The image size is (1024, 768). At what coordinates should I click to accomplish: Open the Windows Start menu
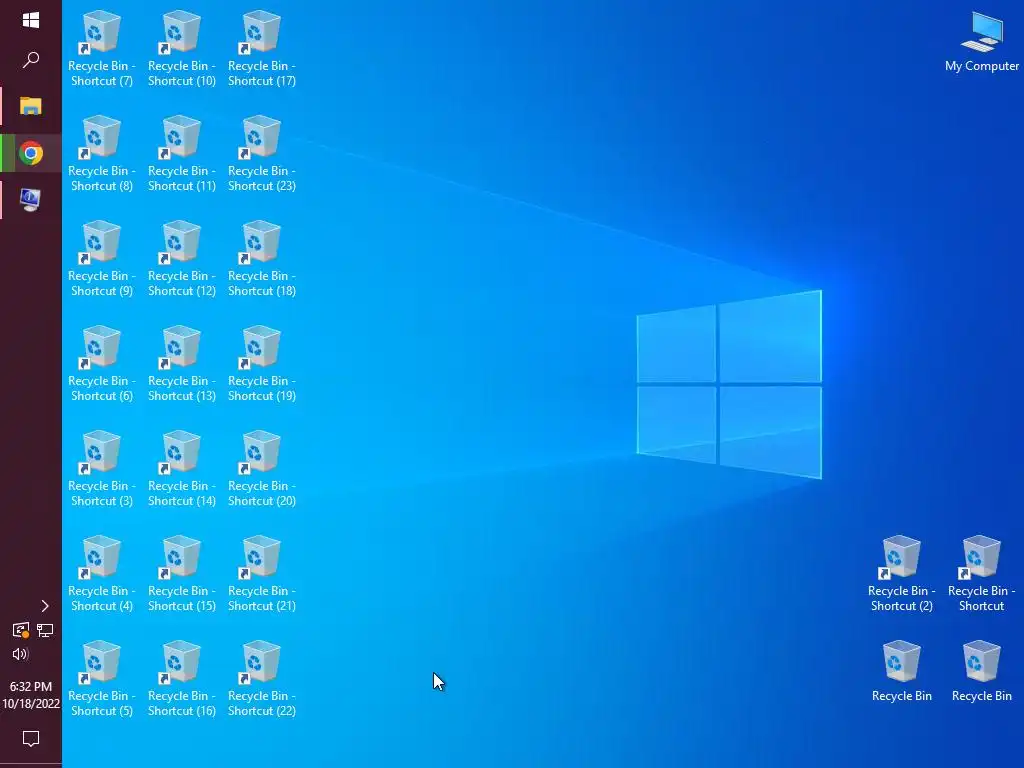click(31, 20)
